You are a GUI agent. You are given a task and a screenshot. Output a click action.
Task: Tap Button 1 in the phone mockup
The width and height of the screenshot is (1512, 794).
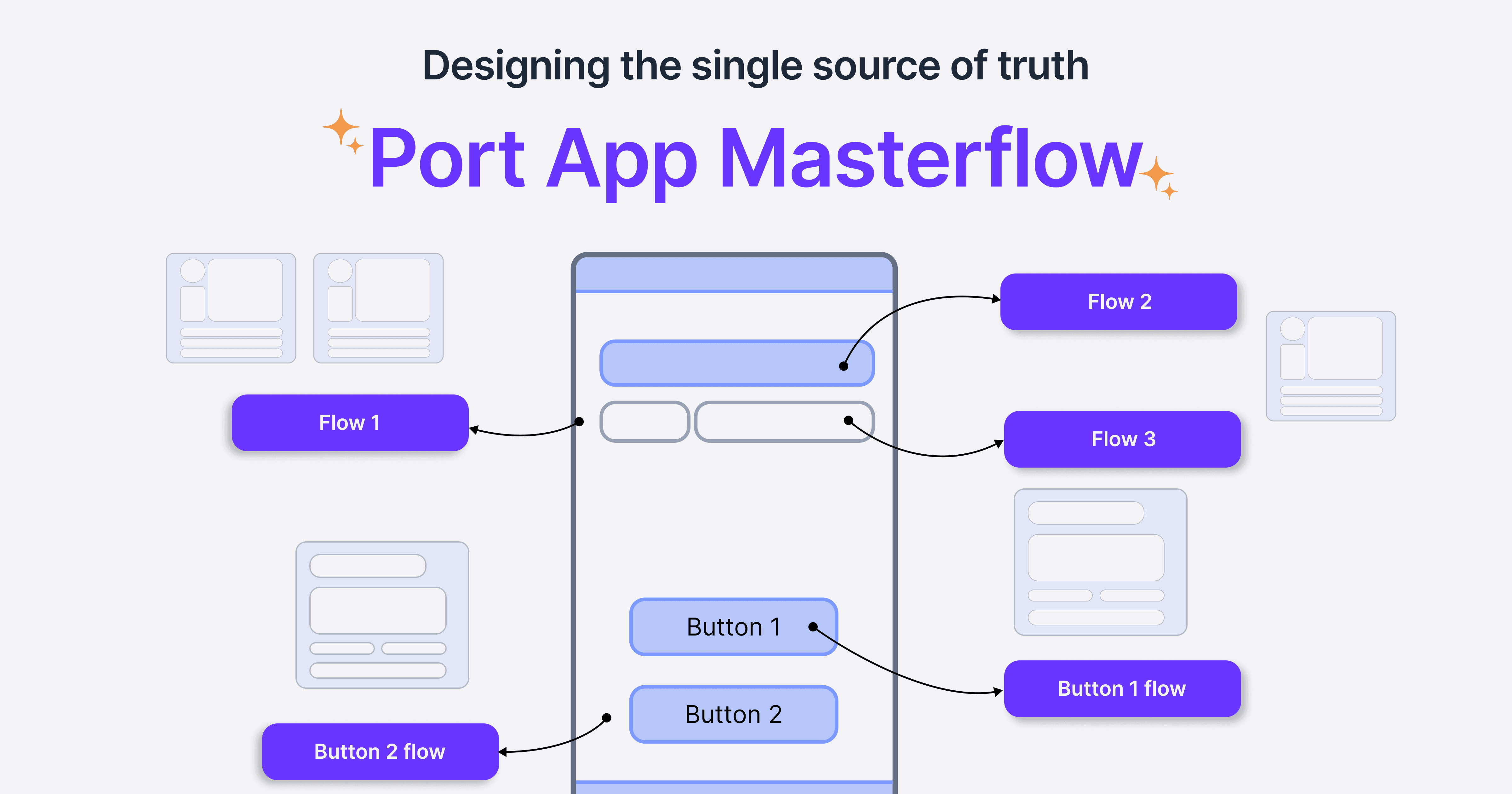734,627
